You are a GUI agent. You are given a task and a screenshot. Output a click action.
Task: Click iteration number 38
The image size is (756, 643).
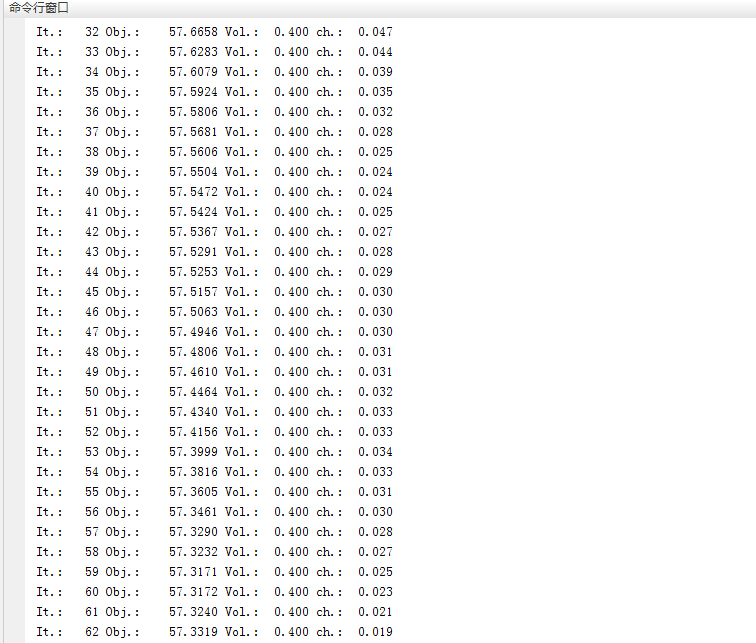[92, 152]
